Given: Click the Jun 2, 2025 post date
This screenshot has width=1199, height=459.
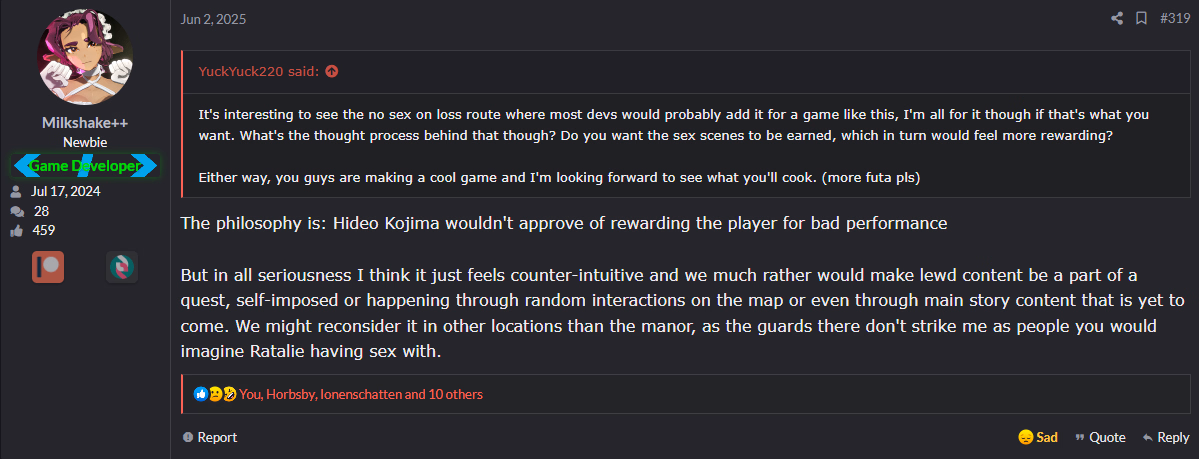Looking at the screenshot, I should [x=213, y=19].
